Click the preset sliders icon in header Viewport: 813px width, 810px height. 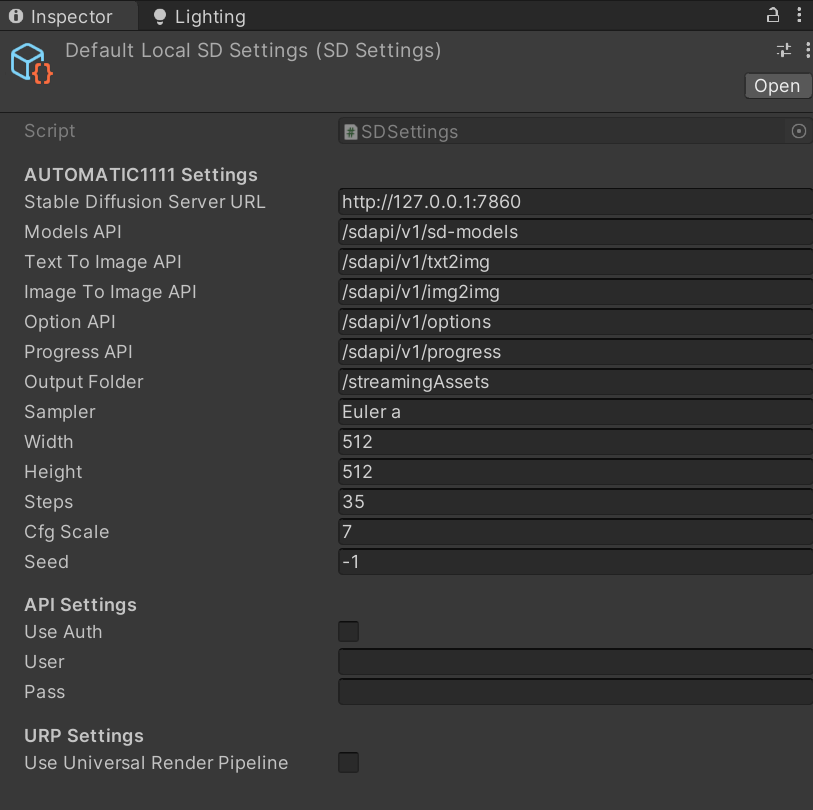click(783, 50)
